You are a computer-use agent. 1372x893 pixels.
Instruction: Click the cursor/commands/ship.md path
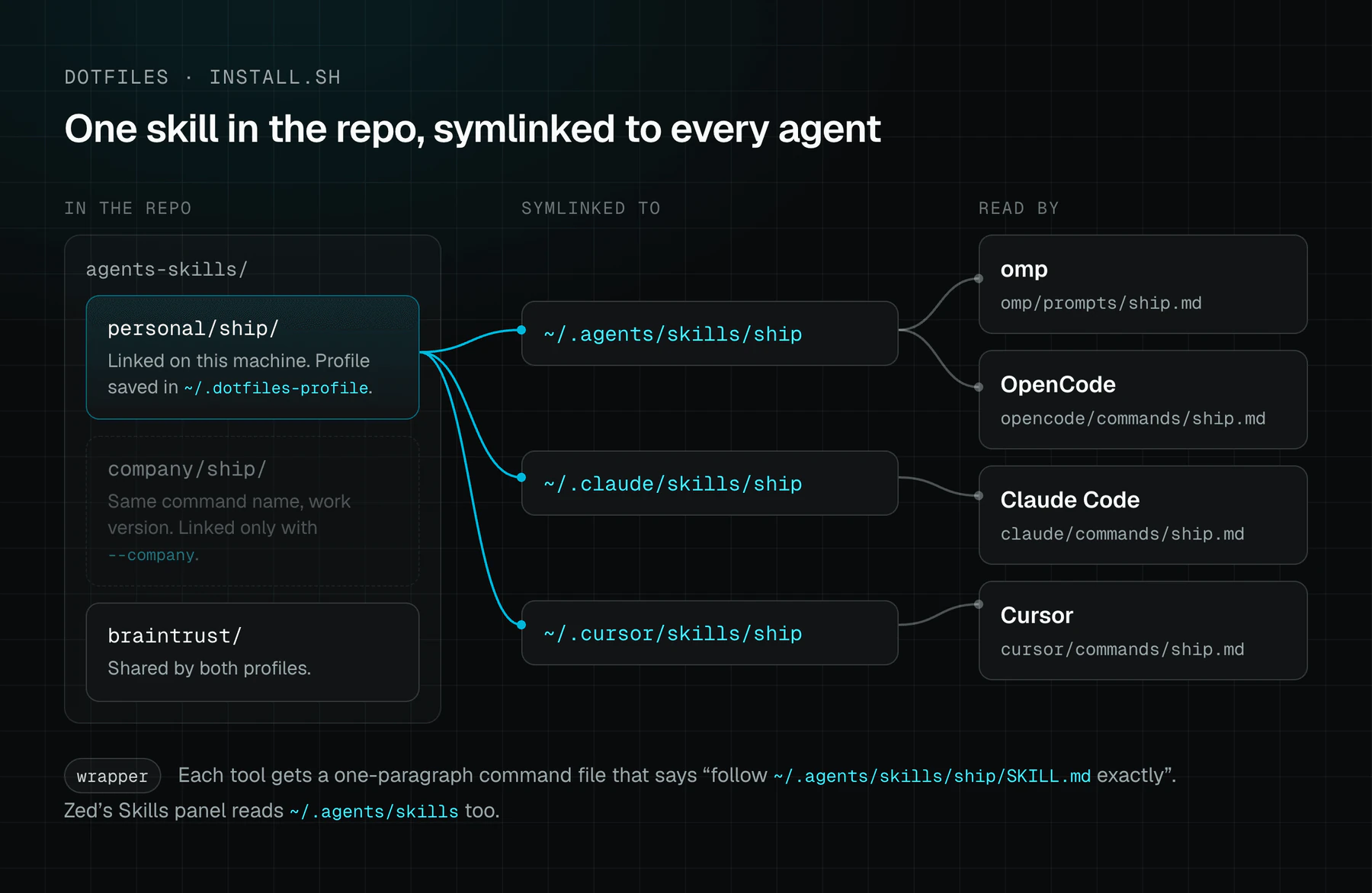pos(1122,649)
